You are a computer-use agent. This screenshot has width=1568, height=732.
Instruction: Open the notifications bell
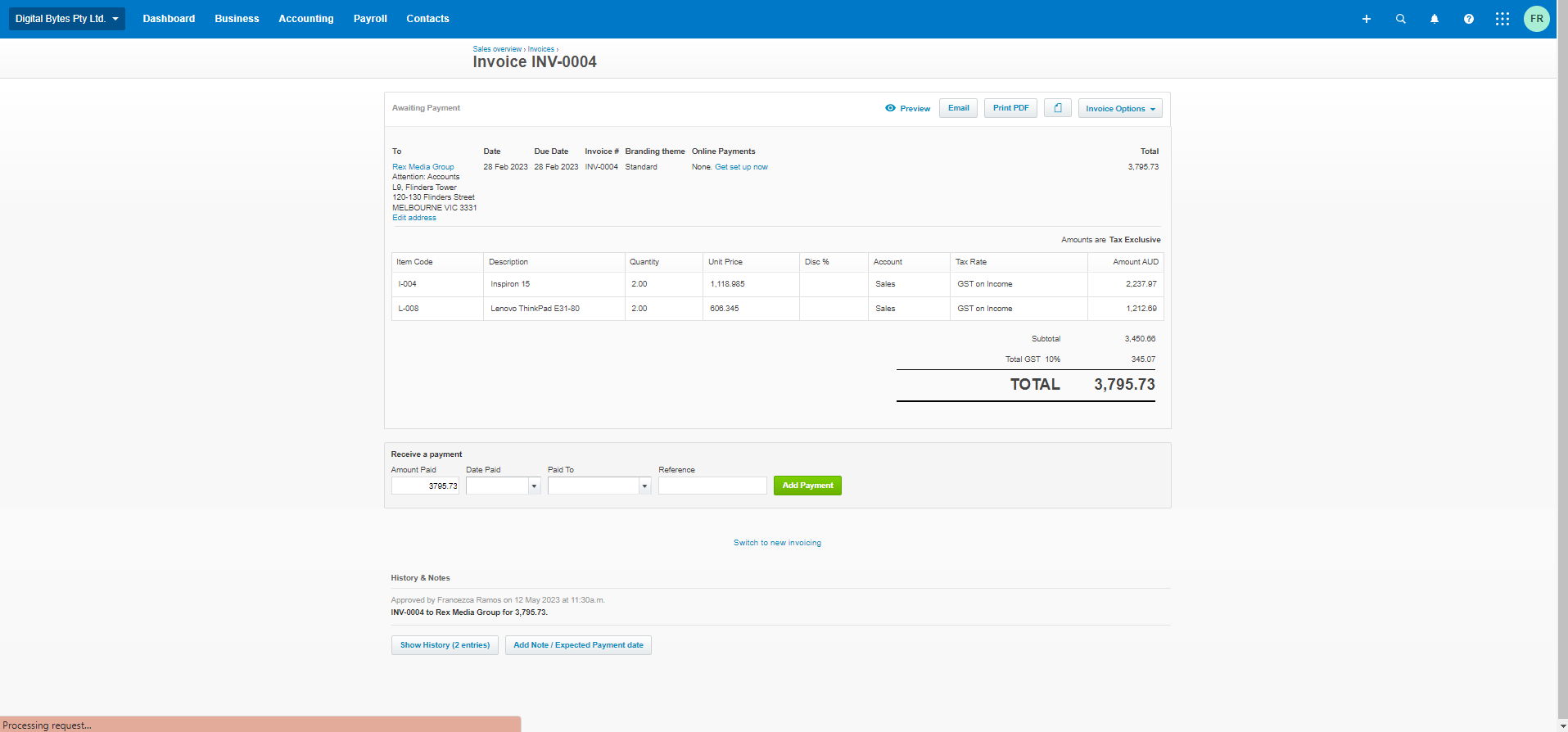pyautogui.click(x=1435, y=19)
